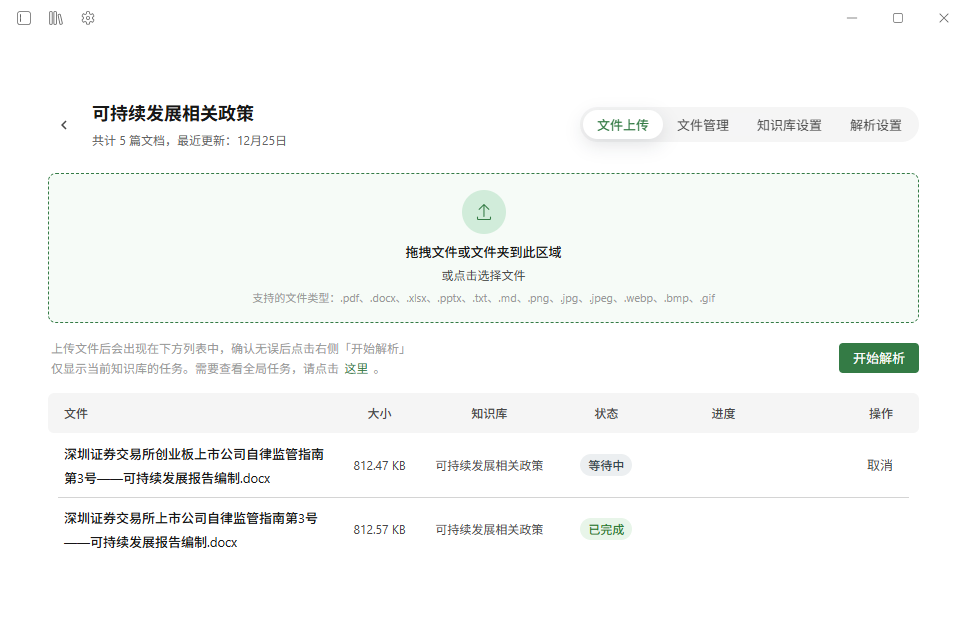Click the upload arrow icon in the dropzone
Viewport: 967px width, 639px height.
(483, 211)
